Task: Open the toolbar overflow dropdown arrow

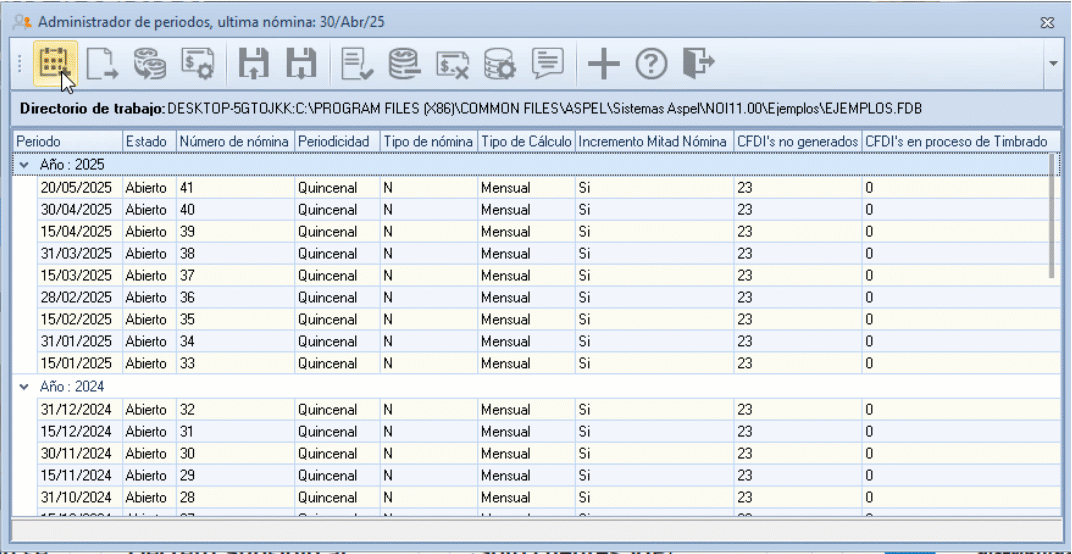Action: point(1054,64)
